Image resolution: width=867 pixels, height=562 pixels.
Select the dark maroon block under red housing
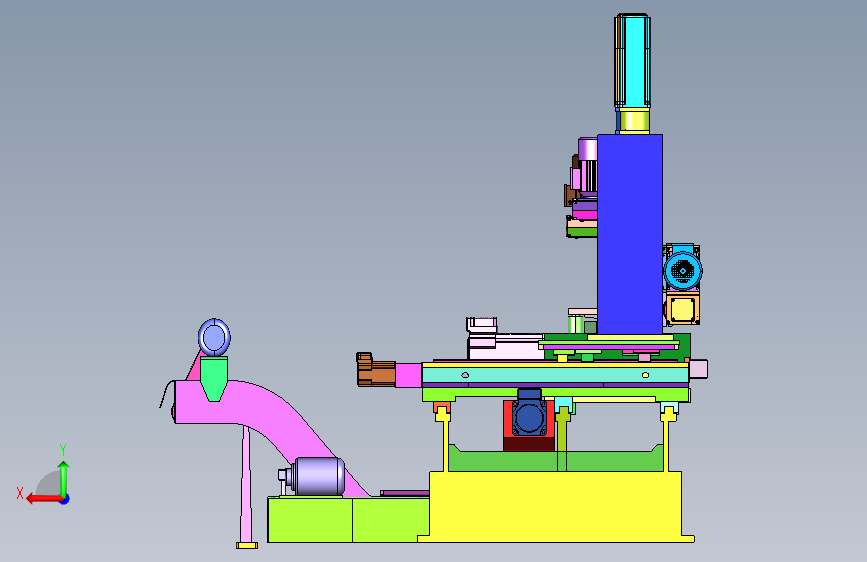[x=529, y=444]
